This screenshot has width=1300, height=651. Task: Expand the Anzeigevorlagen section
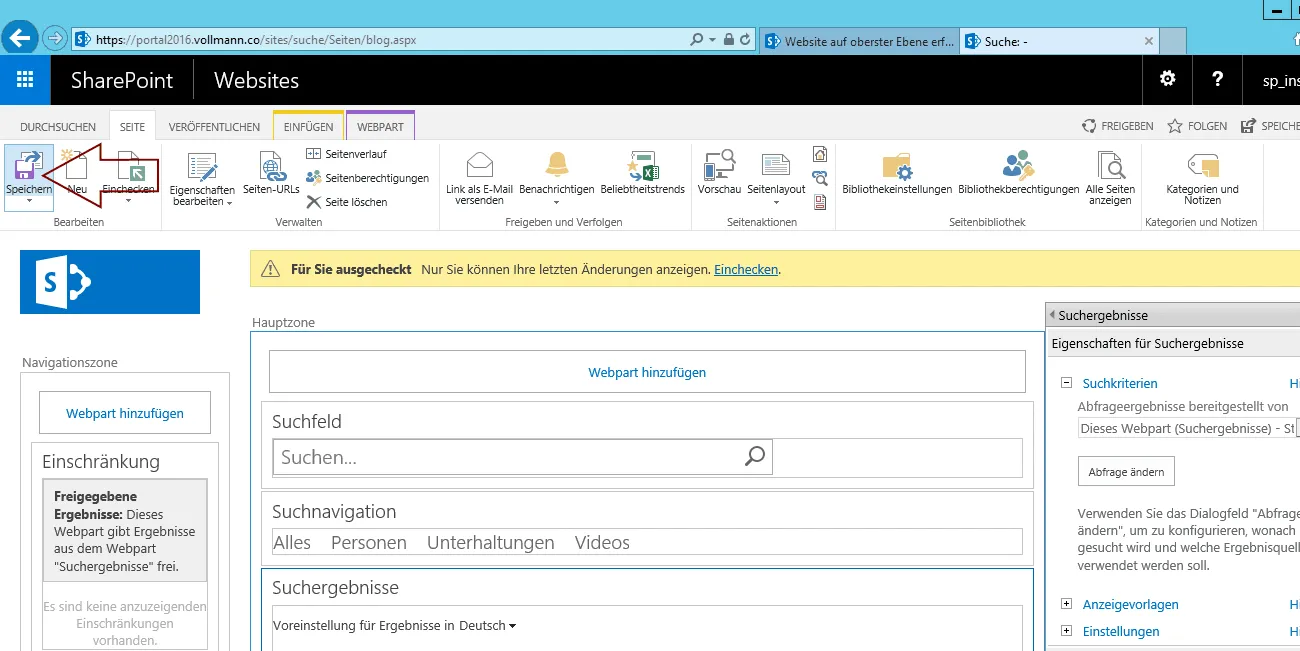pyautogui.click(x=1067, y=604)
